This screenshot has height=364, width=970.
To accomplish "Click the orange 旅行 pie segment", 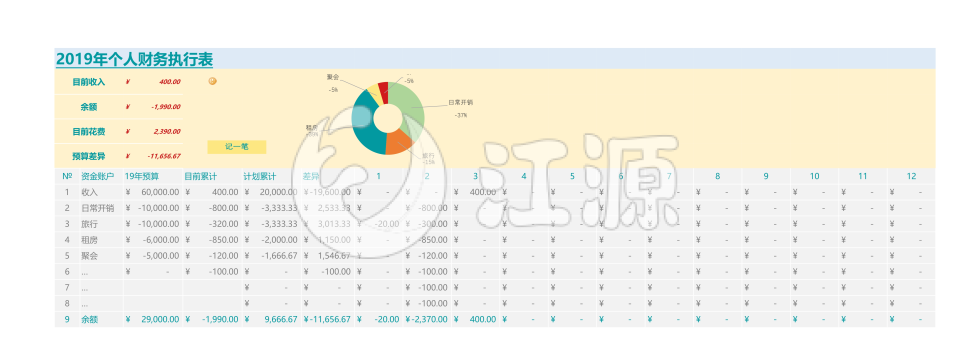I will (398, 142).
